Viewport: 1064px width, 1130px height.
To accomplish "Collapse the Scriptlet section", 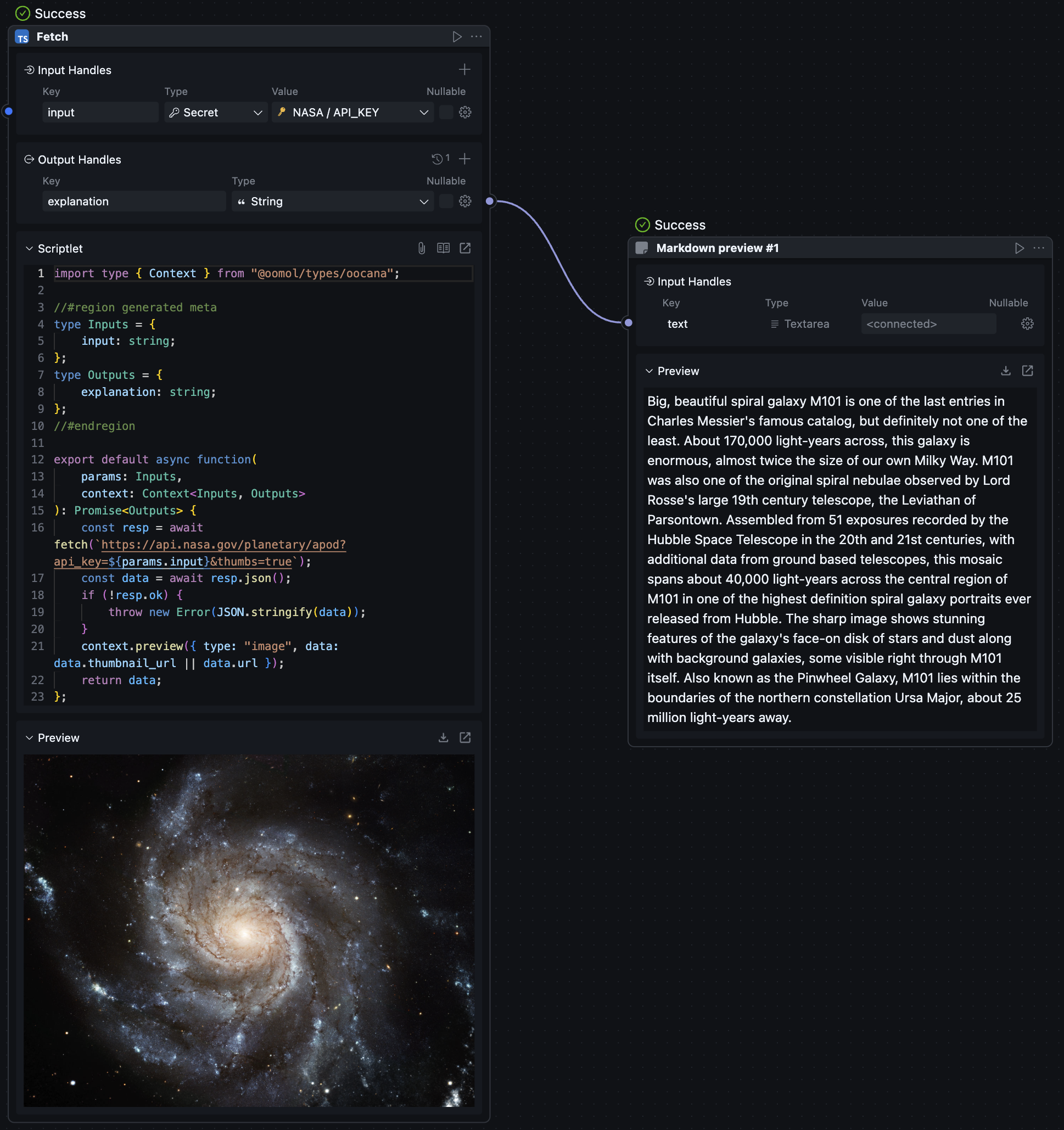I will (x=30, y=248).
